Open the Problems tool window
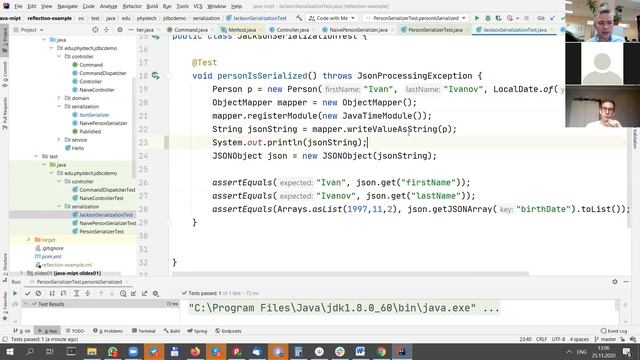This screenshot has height=360, width=640. coord(108,331)
